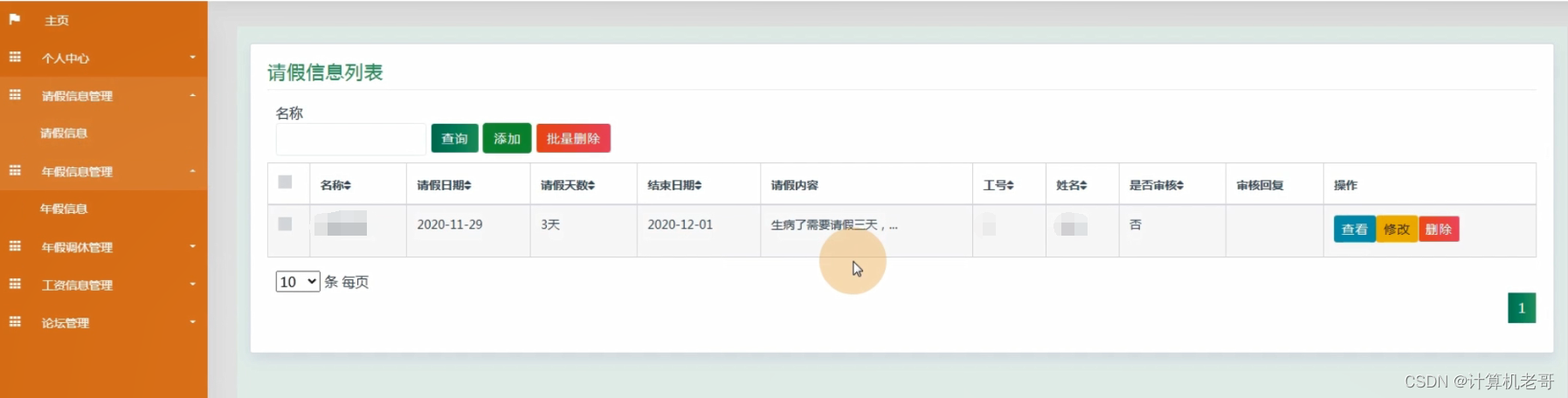Tick the checkbox for the 2020-11-29 row
The width and height of the screenshot is (1568, 398).
[x=285, y=223]
